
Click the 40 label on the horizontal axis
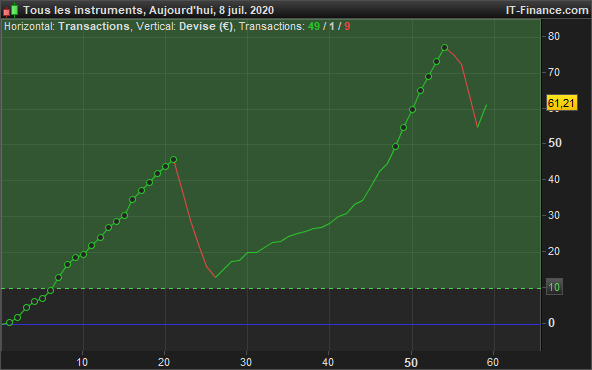[x=328, y=362]
